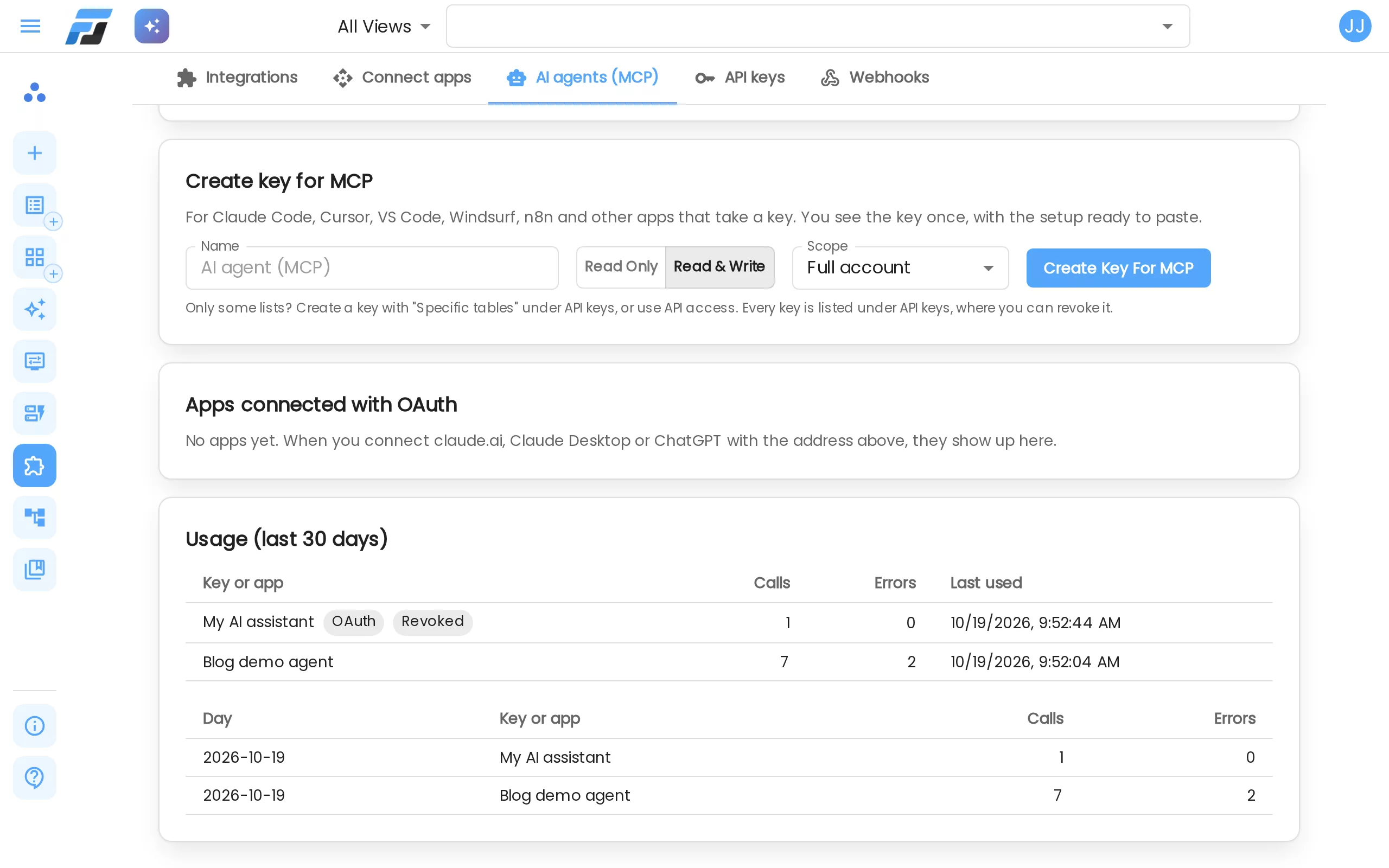Viewport: 1389px width, 868px height.
Task: Click Blog demo agent in the usage summary
Action: click(x=268, y=662)
